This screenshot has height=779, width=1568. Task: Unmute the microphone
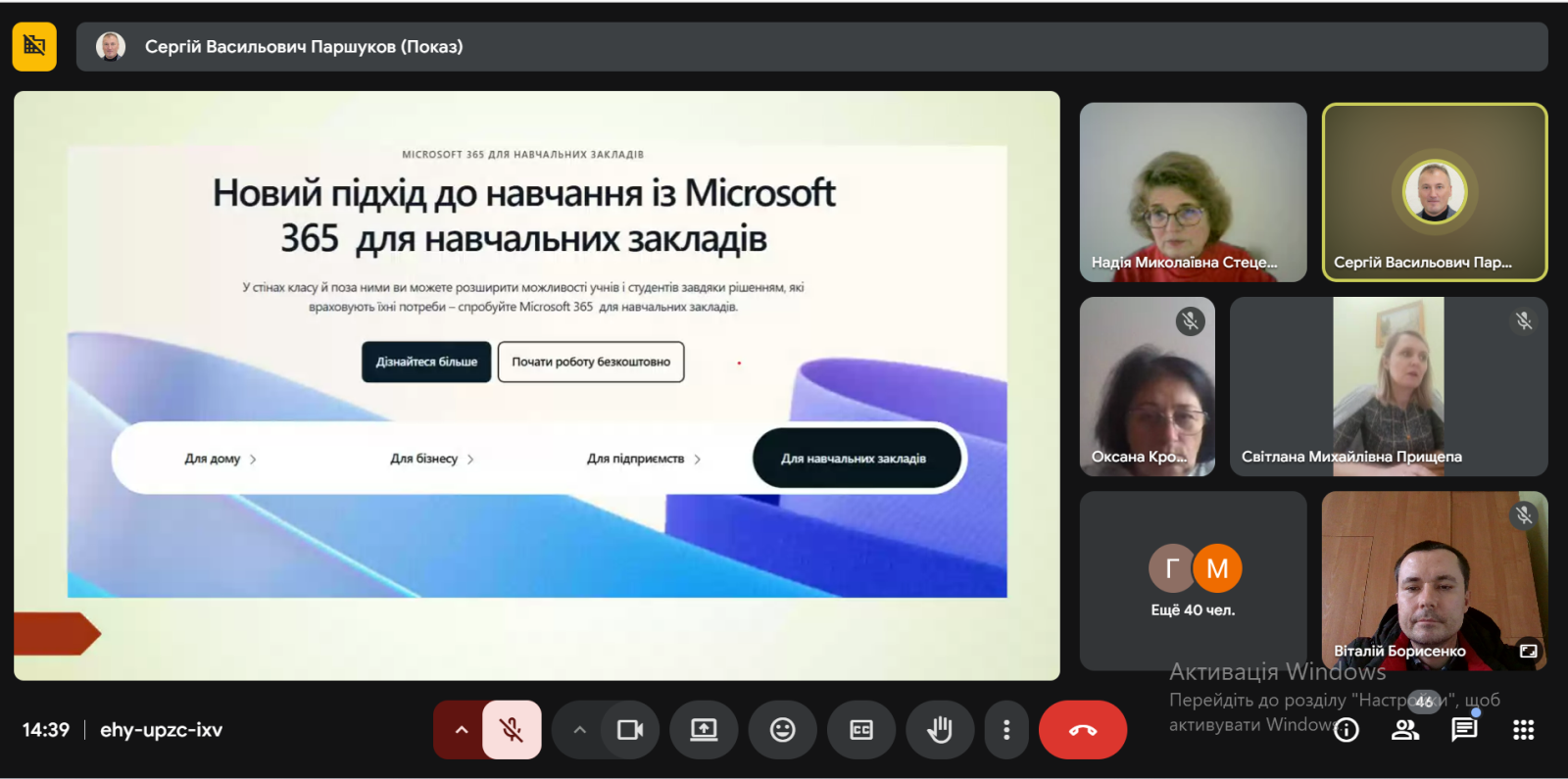512,730
